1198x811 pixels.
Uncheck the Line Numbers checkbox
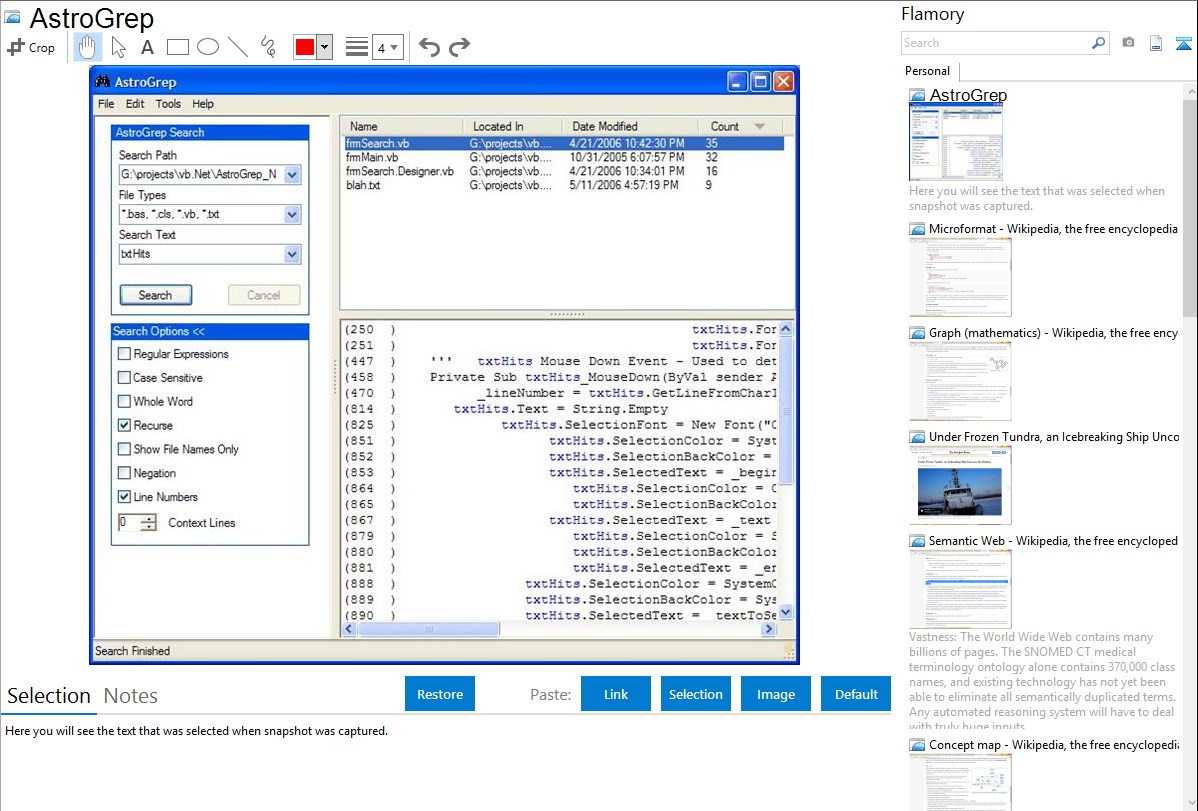124,497
